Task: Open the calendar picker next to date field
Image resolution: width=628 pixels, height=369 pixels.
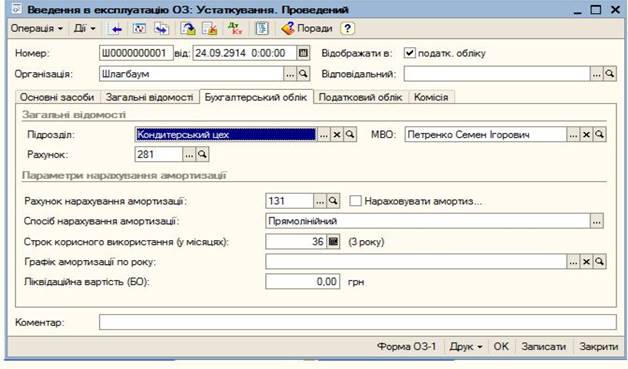Action: point(304,53)
